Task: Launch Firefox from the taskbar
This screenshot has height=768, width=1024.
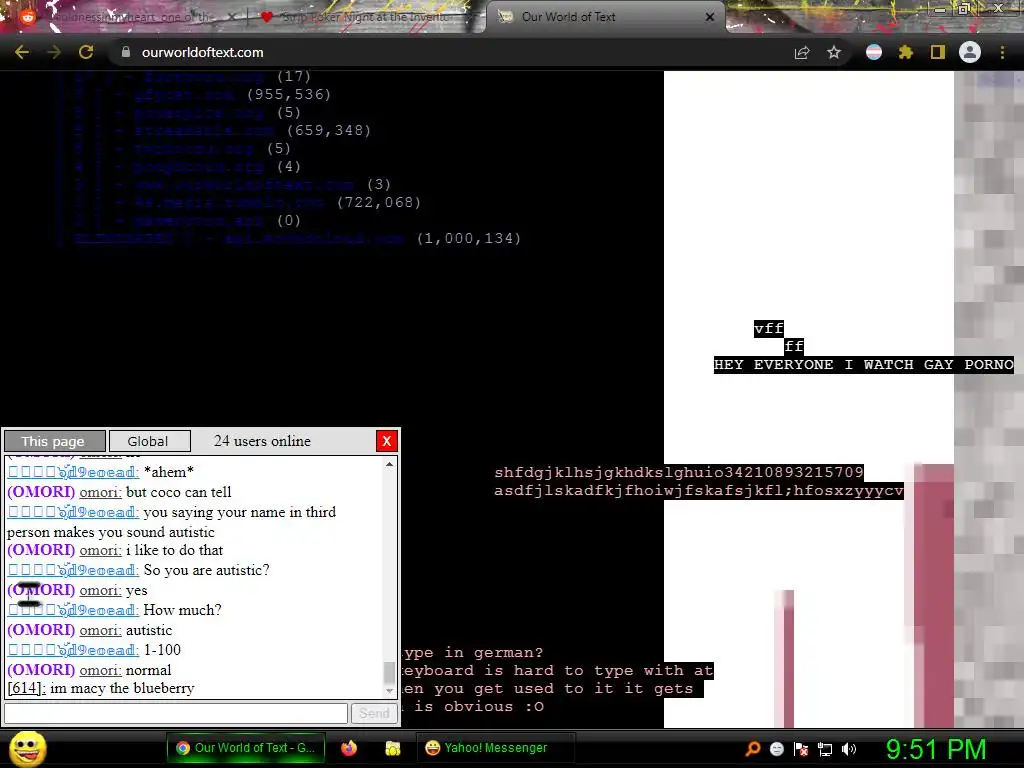Action: click(349, 748)
